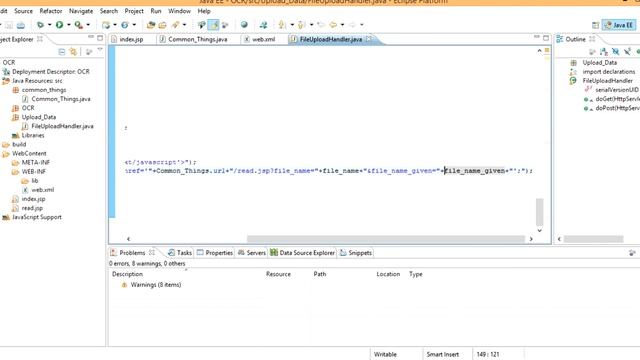Click the Description column header in Problems
640x360 pixels.
[x=127, y=274]
